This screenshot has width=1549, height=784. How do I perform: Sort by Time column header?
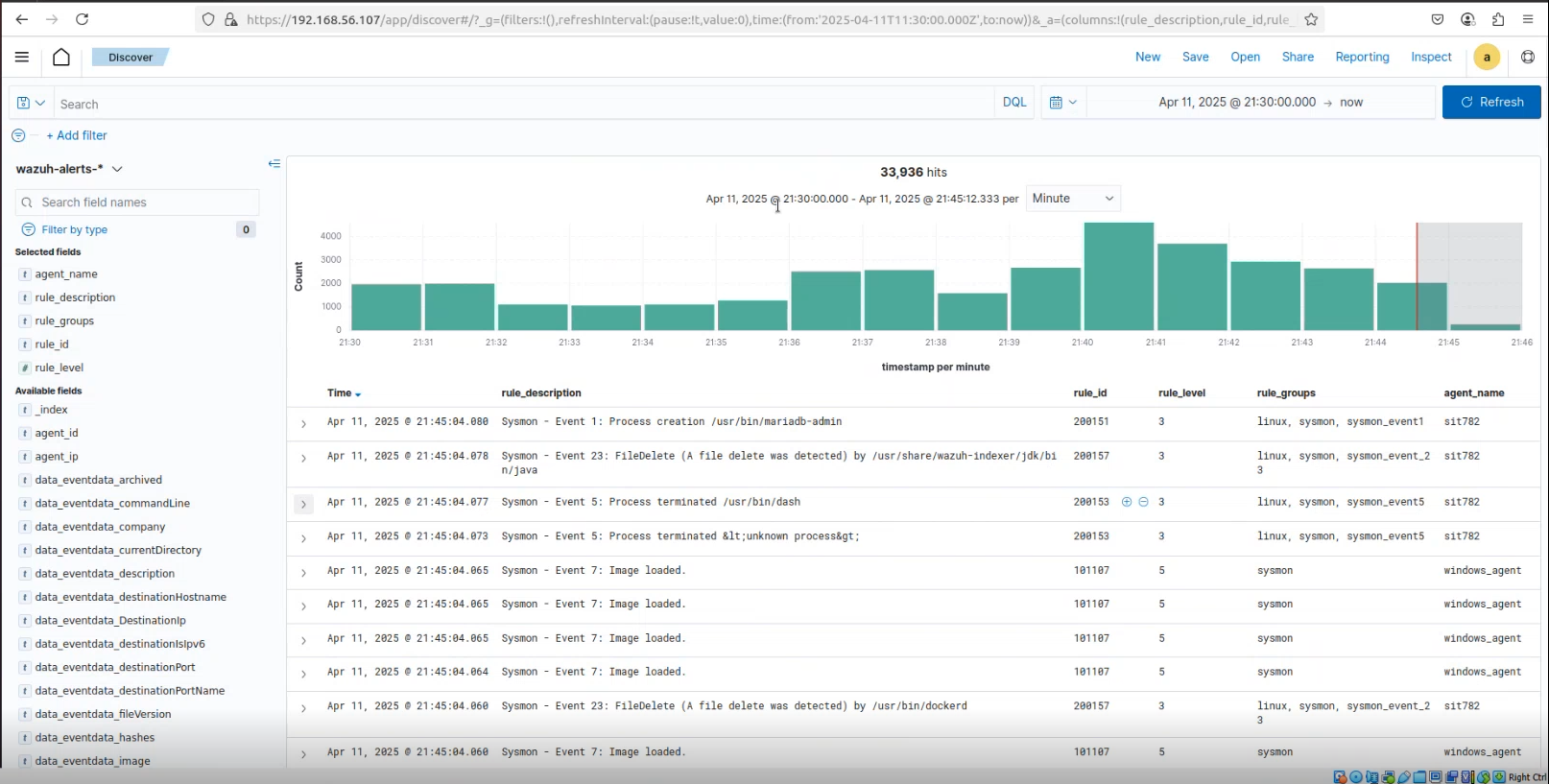coord(344,393)
